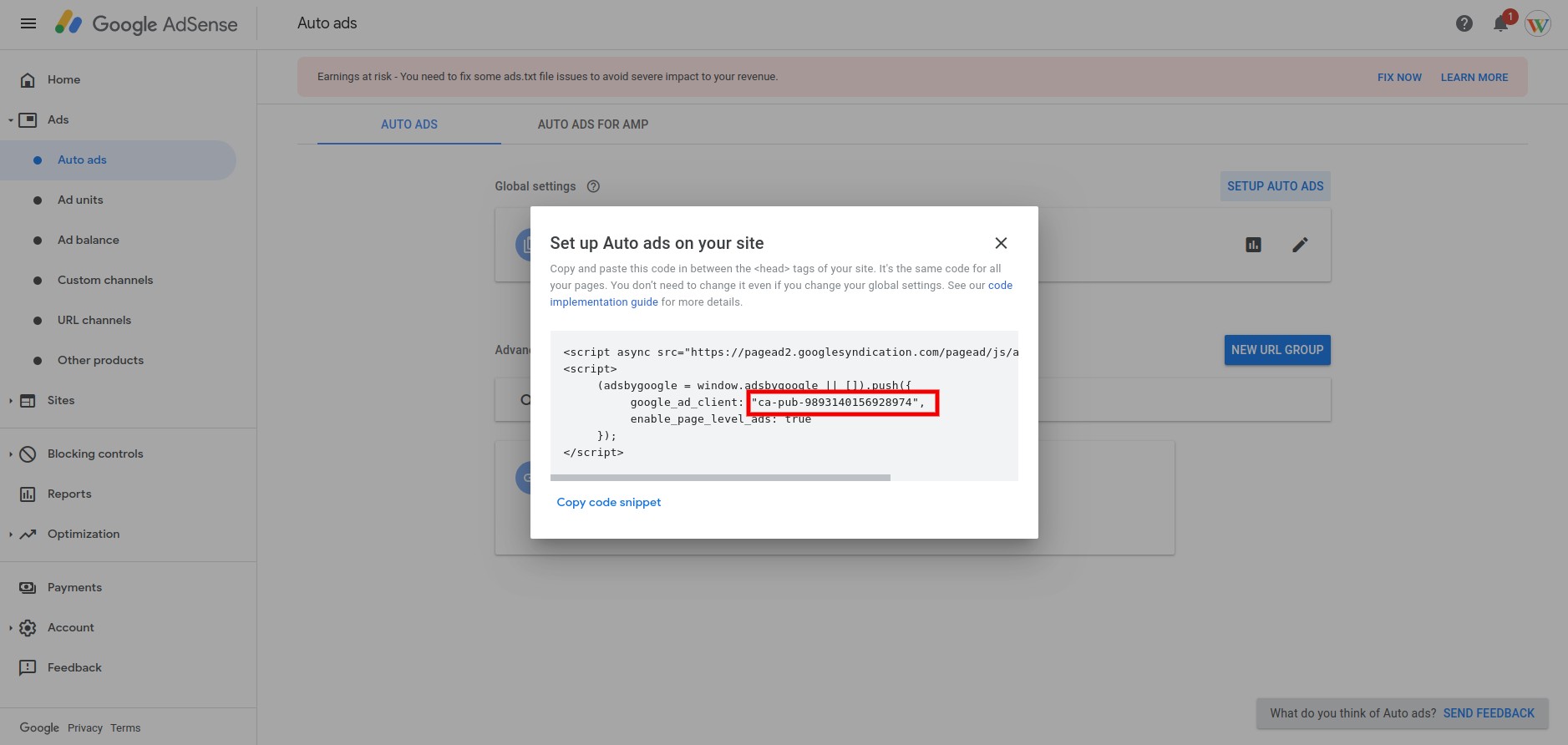The width and height of the screenshot is (1568, 745).
Task: Click the Global settings heading
Action: coord(535,186)
